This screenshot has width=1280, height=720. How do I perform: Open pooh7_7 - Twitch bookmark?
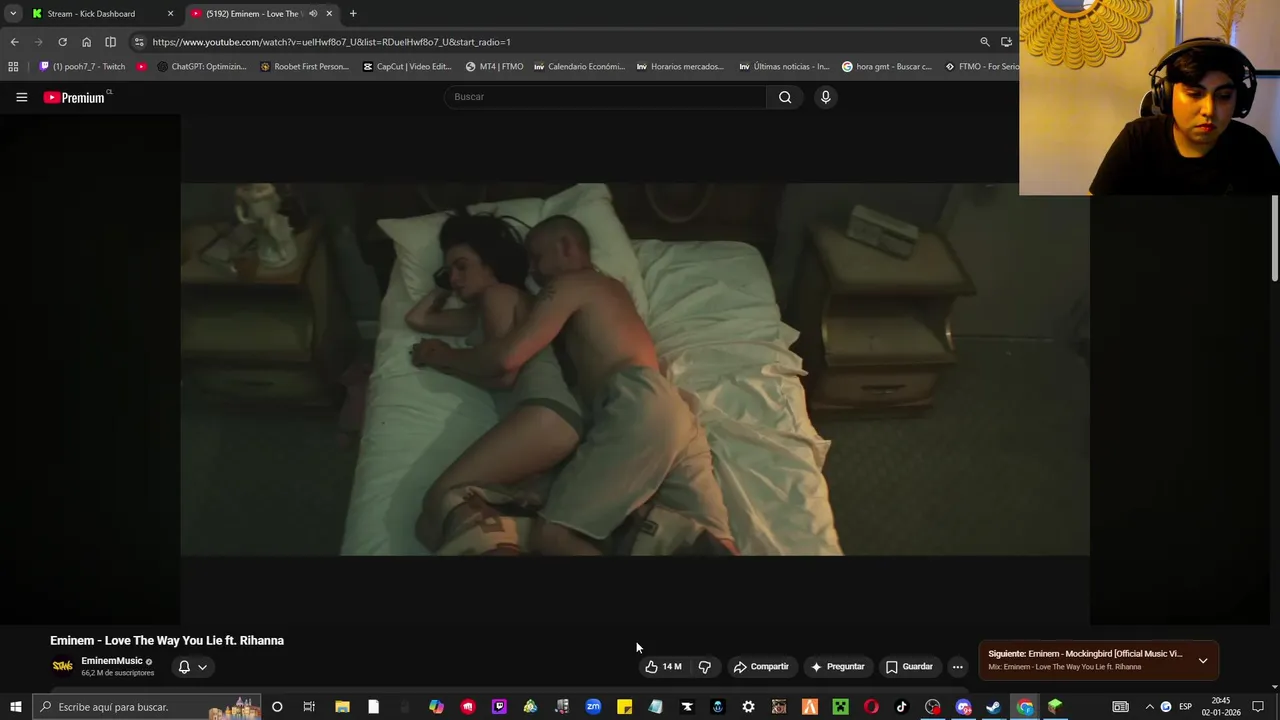82,67
